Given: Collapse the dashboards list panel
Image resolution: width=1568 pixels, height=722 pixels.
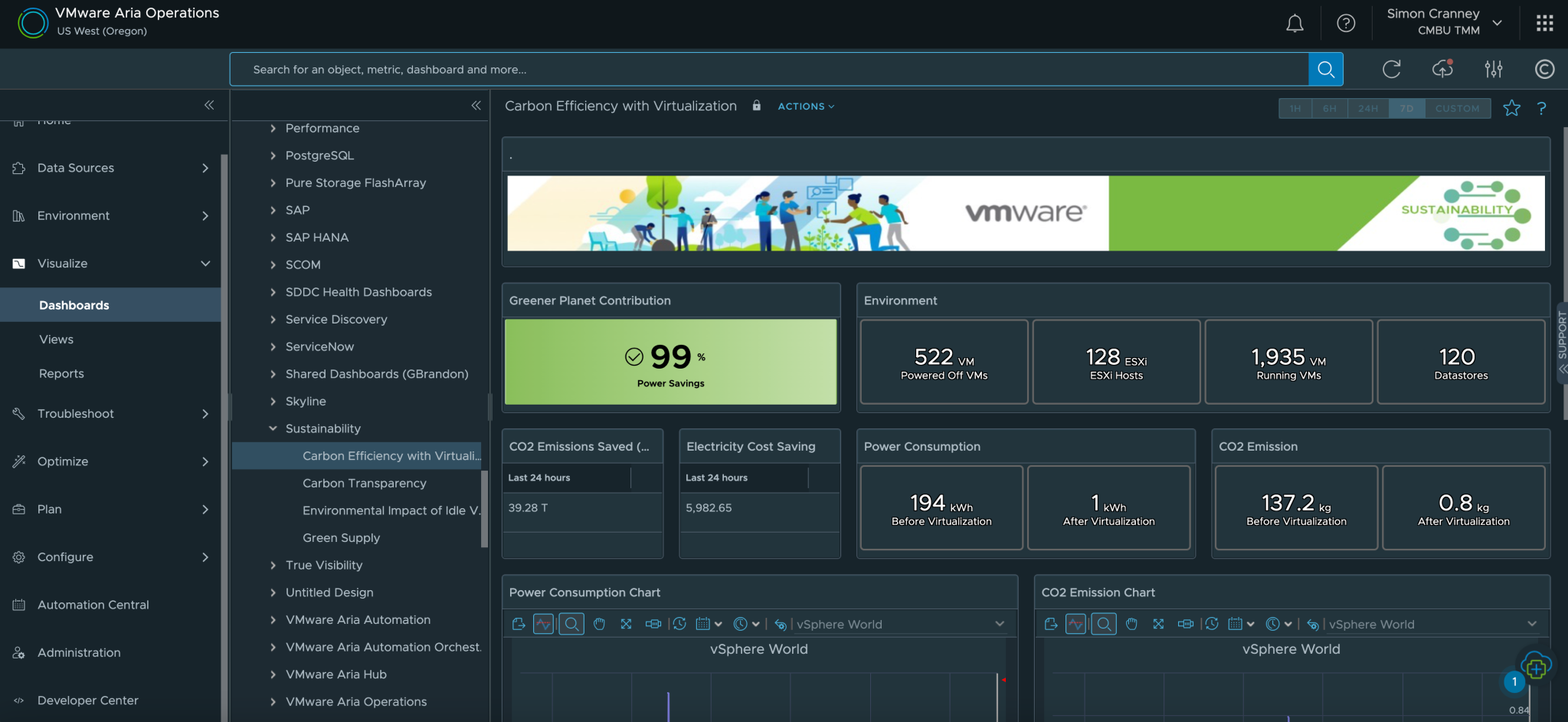Looking at the screenshot, I should point(476,105).
